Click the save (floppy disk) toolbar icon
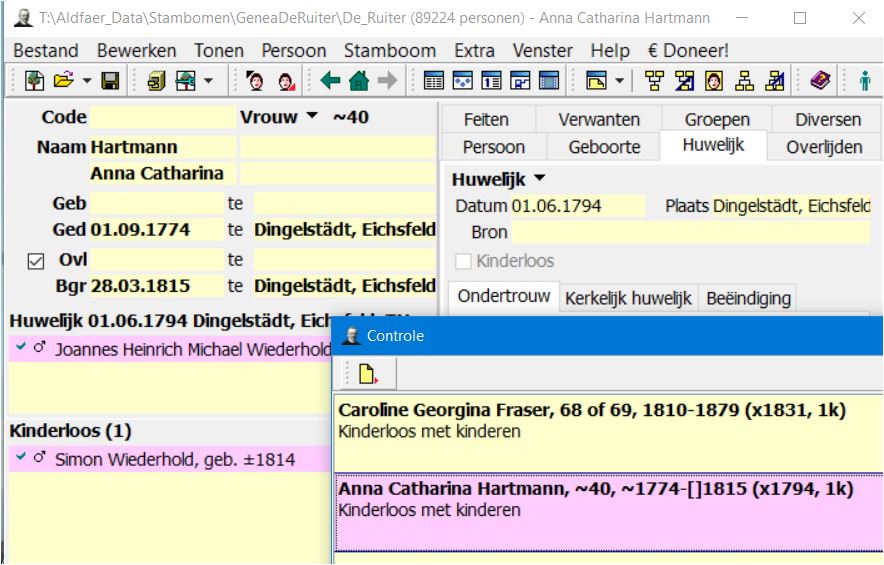884x565 pixels. (x=110, y=81)
